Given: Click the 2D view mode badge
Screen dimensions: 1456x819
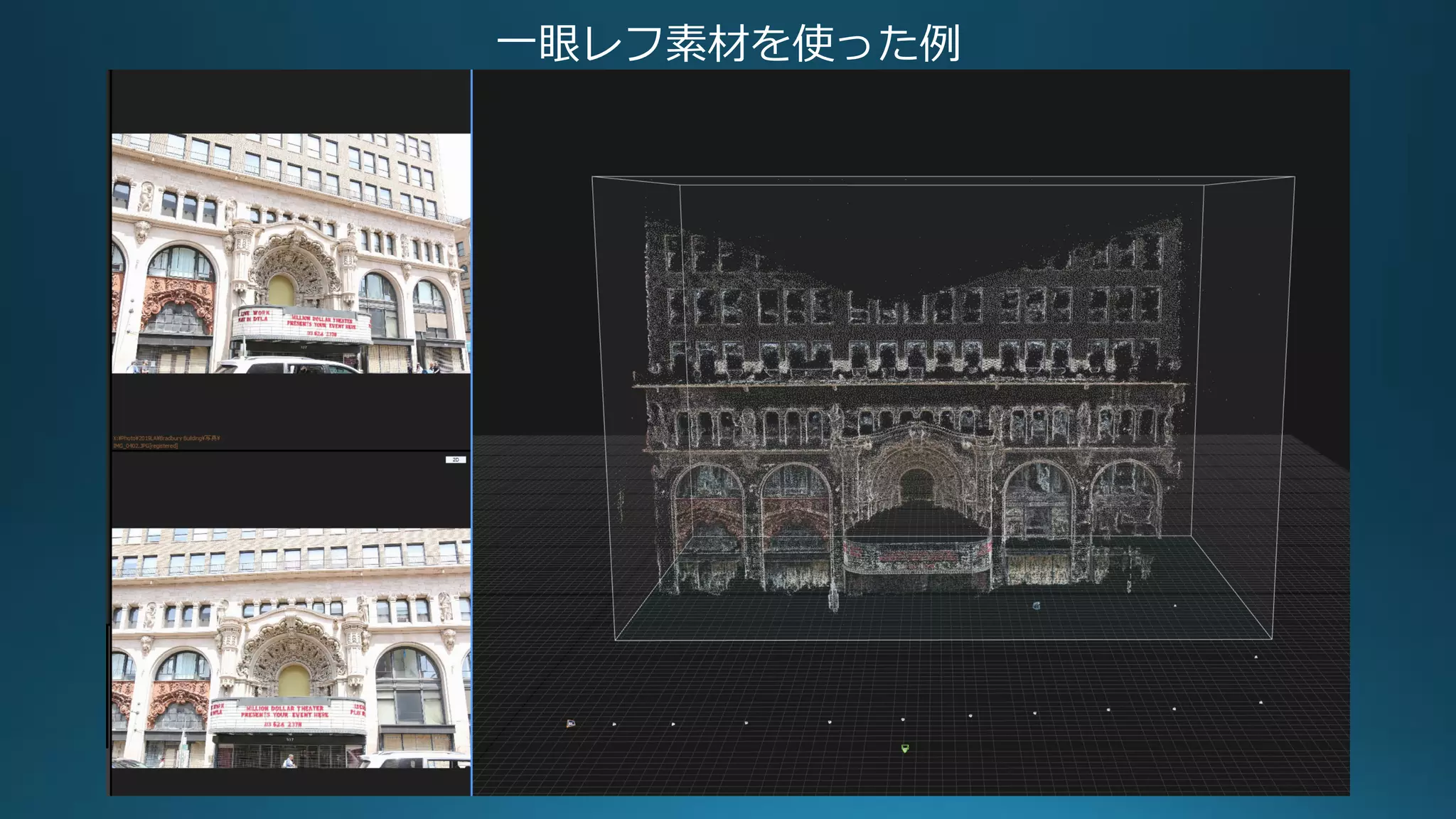Looking at the screenshot, I should [x=456, y=460].
